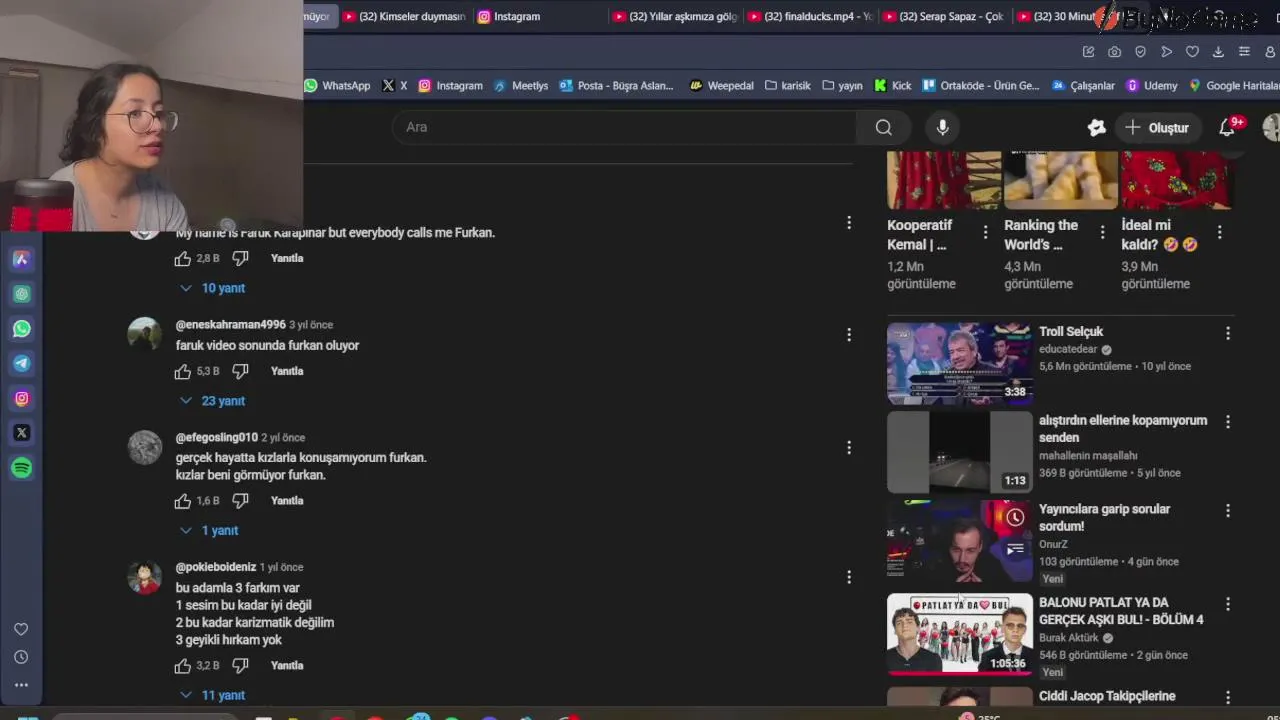Switch to the Yıllar aşkımıza gölge tab
1280x720 pixels.
click(x=674, y=16)
